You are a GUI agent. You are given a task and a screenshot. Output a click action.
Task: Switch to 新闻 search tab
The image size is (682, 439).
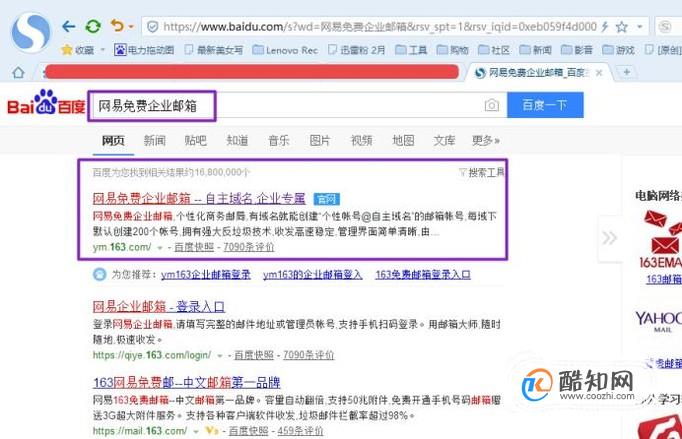pos(154,141)
